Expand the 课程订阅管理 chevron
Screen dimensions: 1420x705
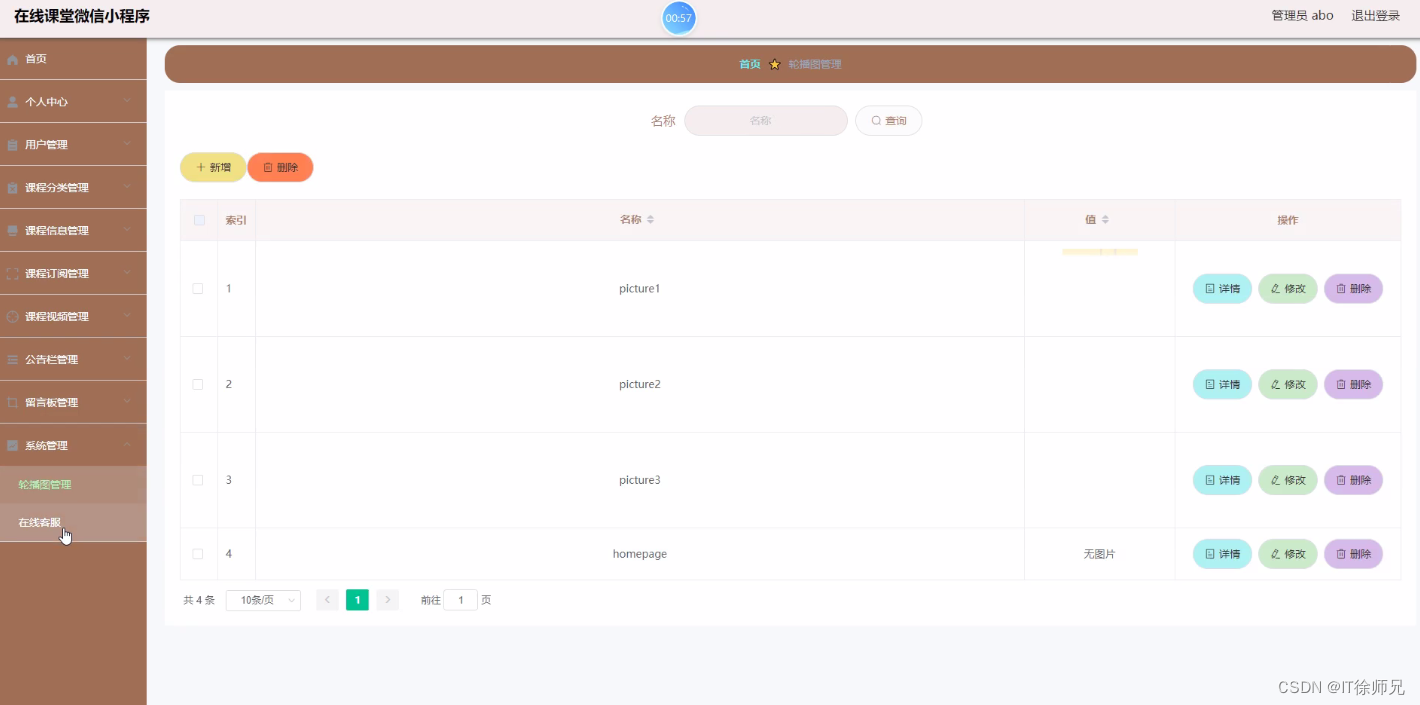[x=127, y=274]
